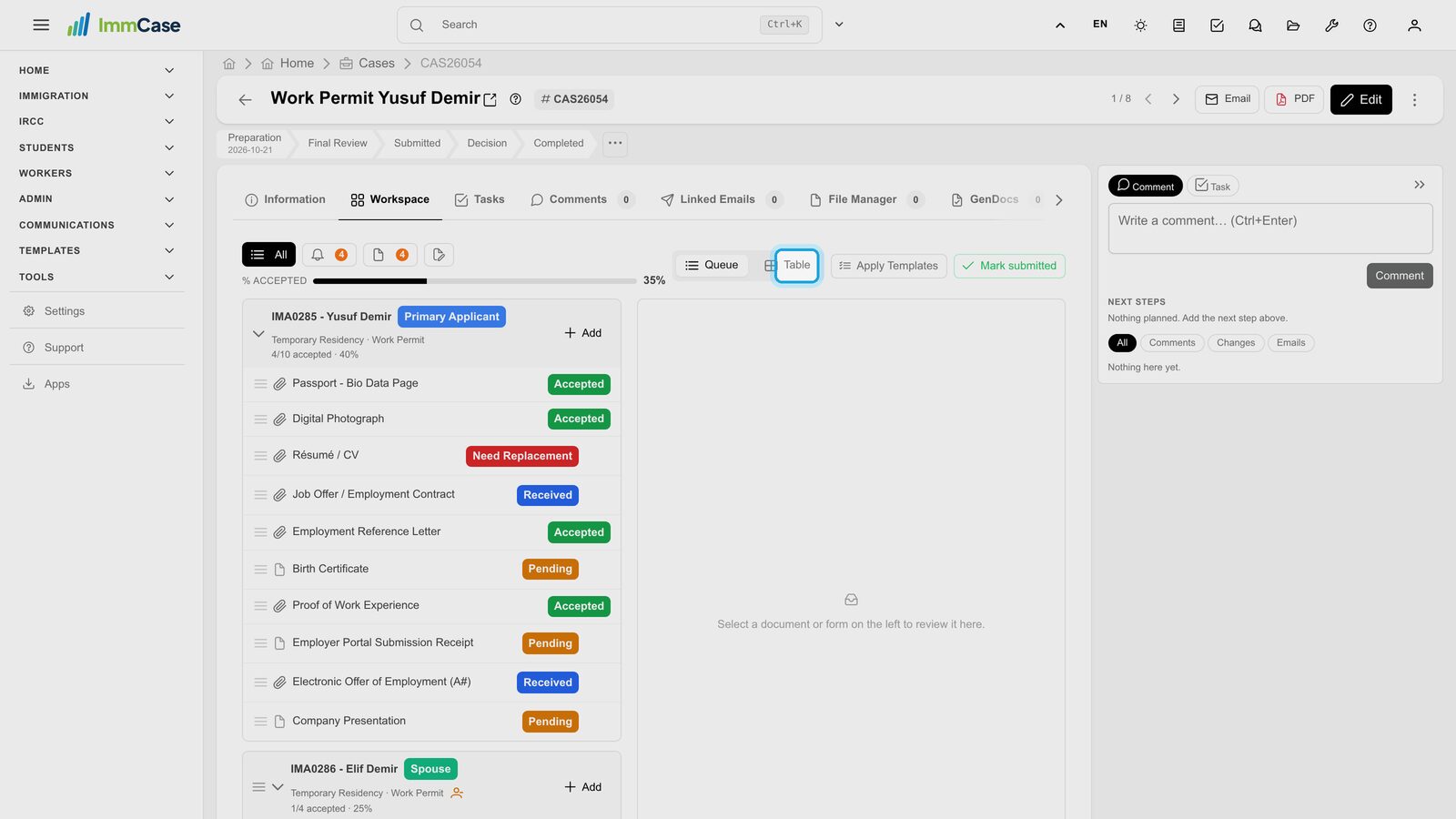Open the notes list icon in top bar
The height and width of the screenshot is (819, 1456).
point(1178,25)
